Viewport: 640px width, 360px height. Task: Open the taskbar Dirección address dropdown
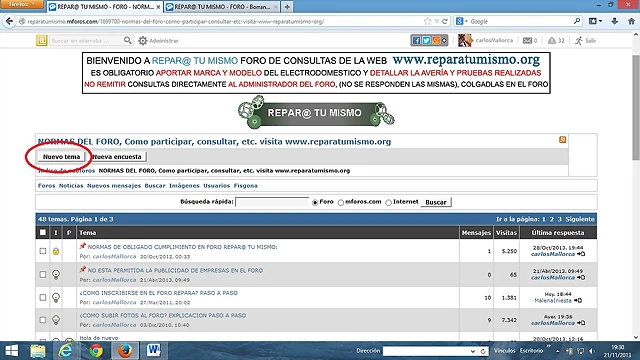473,351
